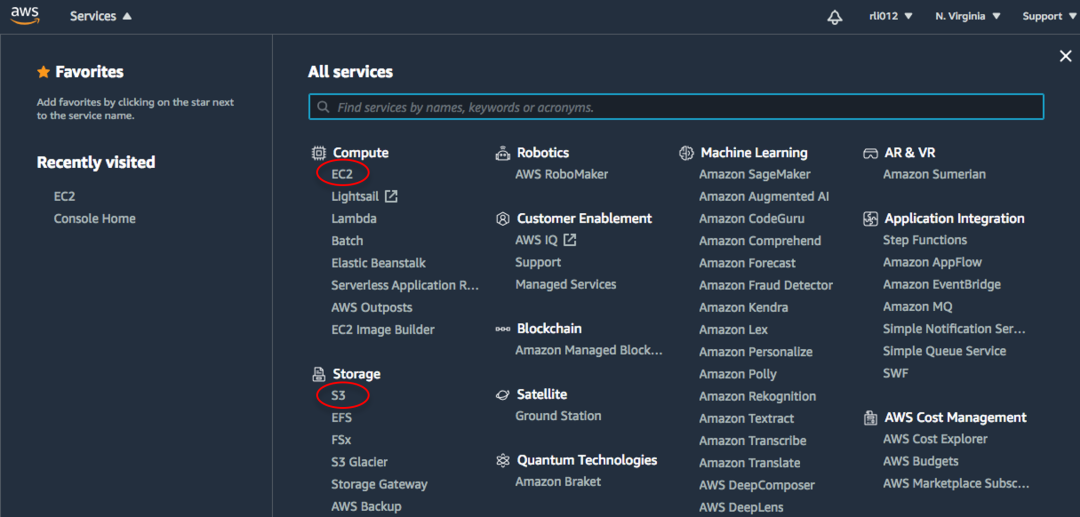Open the N. Virginia region dropdown
The image size is (1080, 517).
[968, 17]
